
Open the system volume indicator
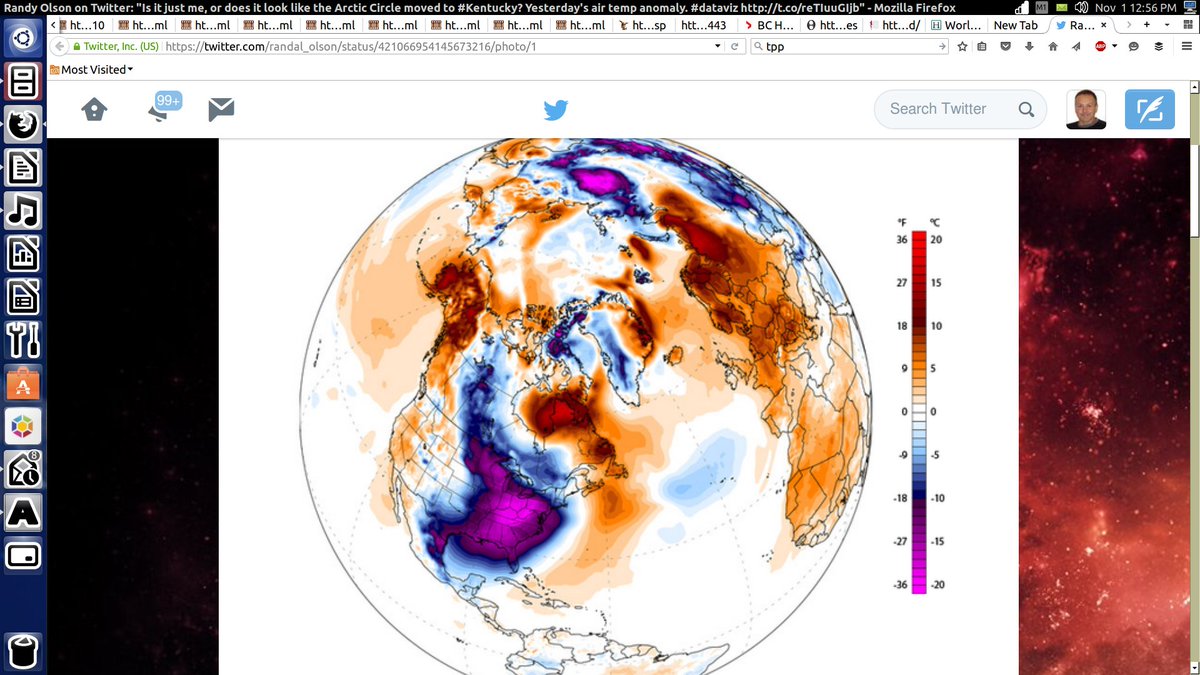(1081, 8)
